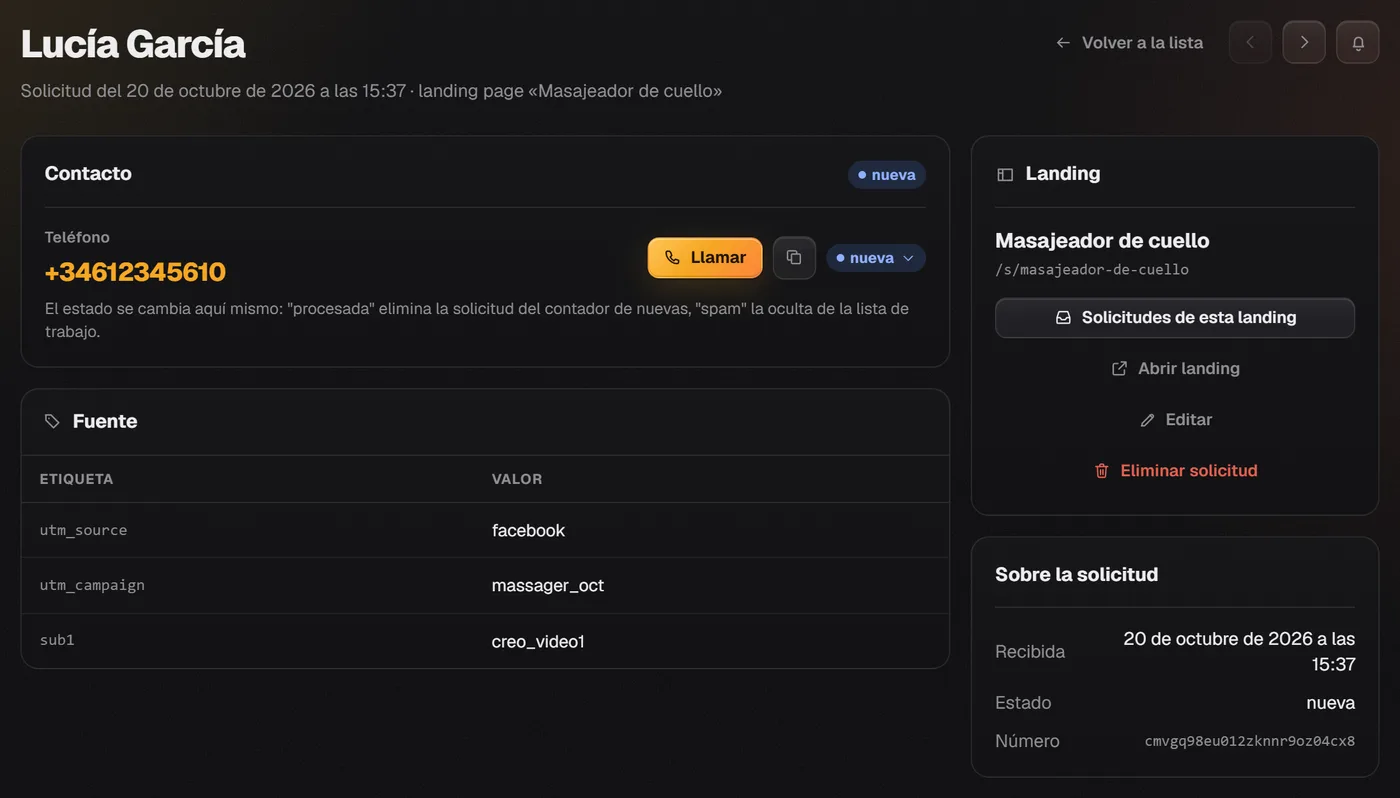
Task: Copy phone number with copy icon
Action: [794, 258]
